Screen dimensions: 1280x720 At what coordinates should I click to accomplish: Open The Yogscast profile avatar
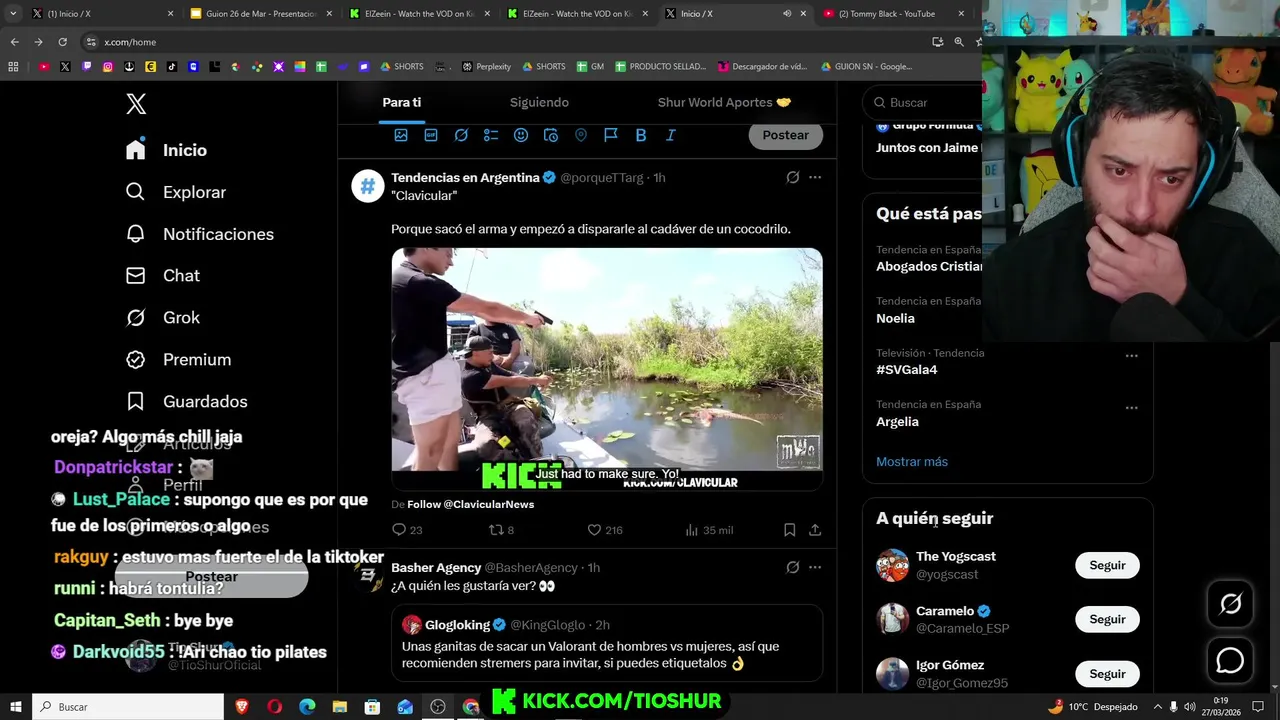[x=892, y=565]
